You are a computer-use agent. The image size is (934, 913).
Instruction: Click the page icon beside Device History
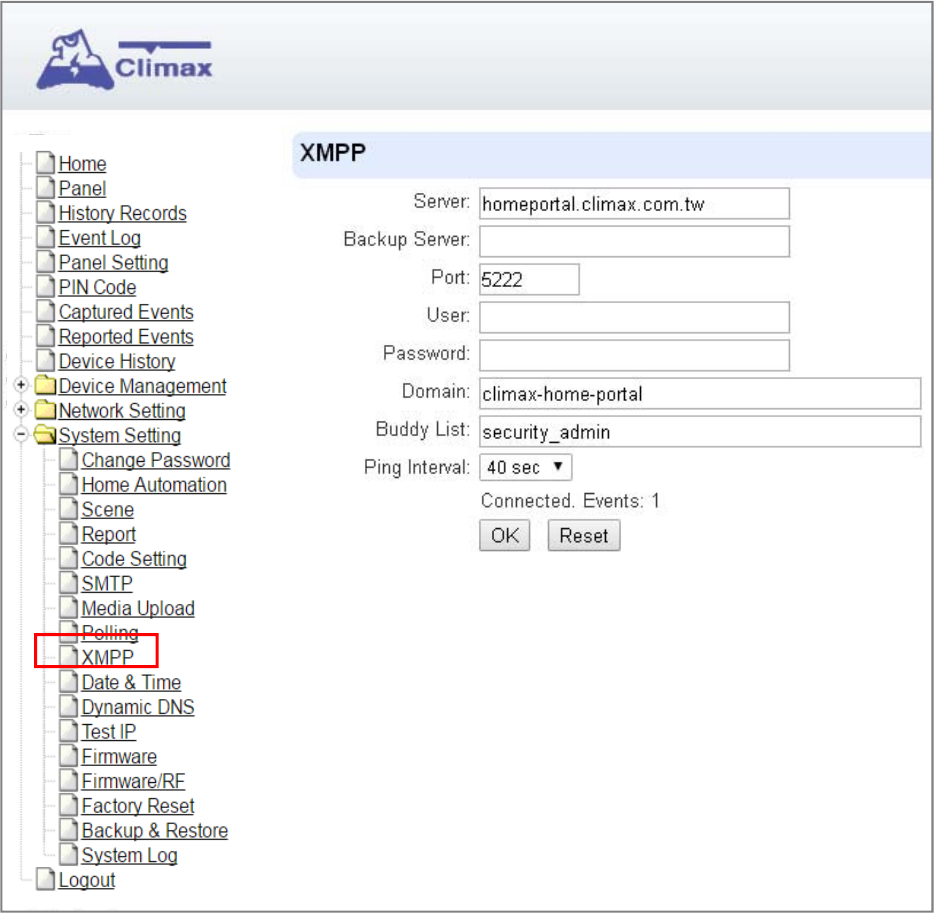pyautogui.click(x=45, y=360)
